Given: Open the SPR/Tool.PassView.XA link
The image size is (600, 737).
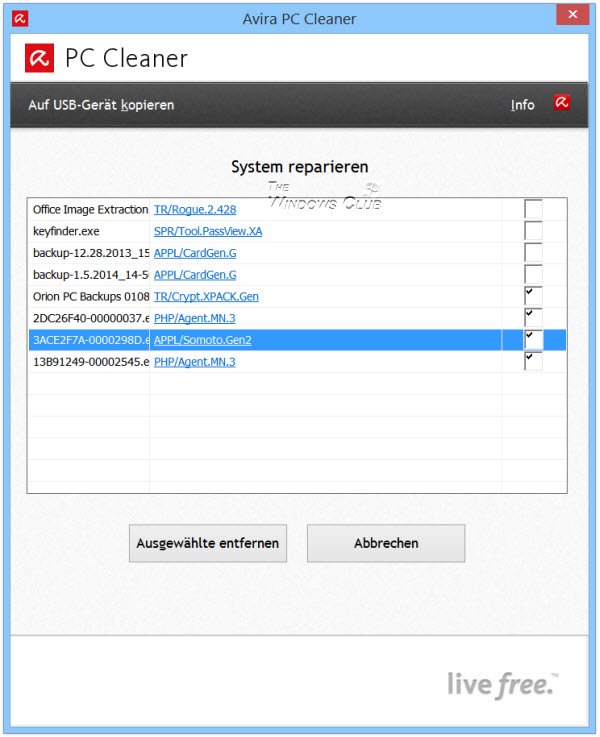Looking at the screenshot, I should click(x=208, y=231).
